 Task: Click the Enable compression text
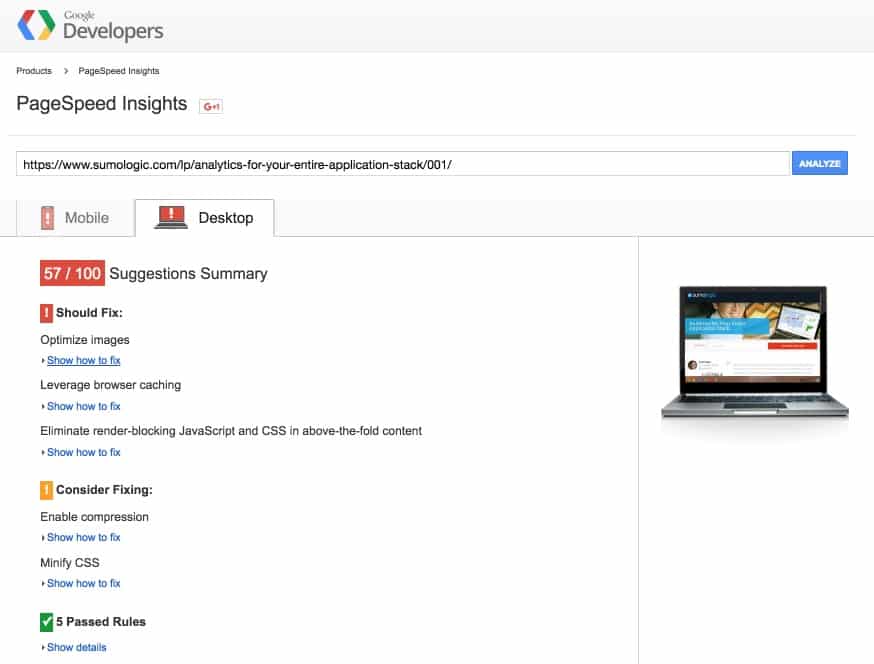pyautogui.click(x=94, y=517)
